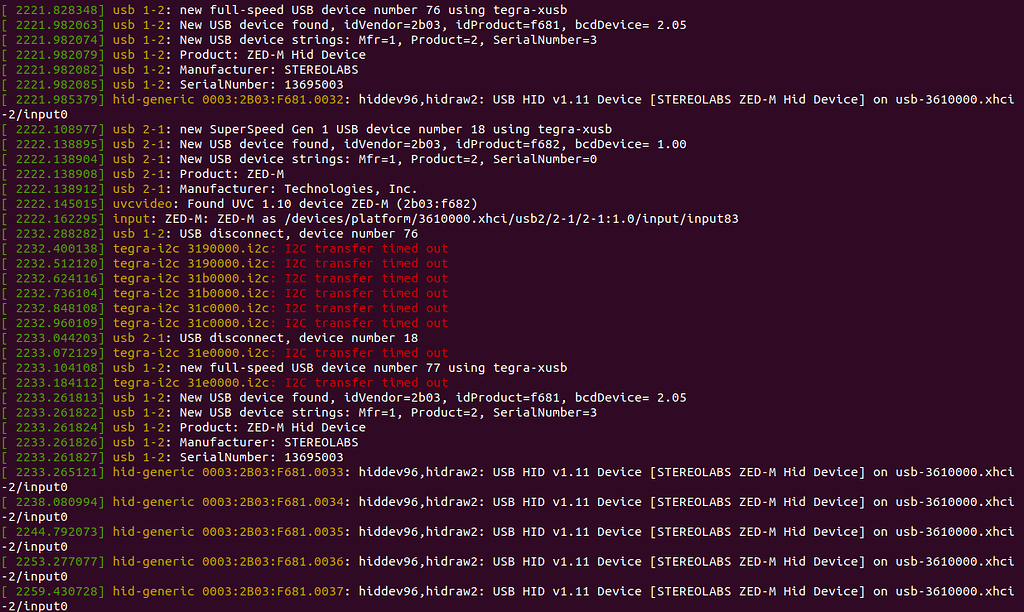Click "tegra-i2c 31c0000.i2c" at timestamp 2232.960109

click(x=194, y=323)
